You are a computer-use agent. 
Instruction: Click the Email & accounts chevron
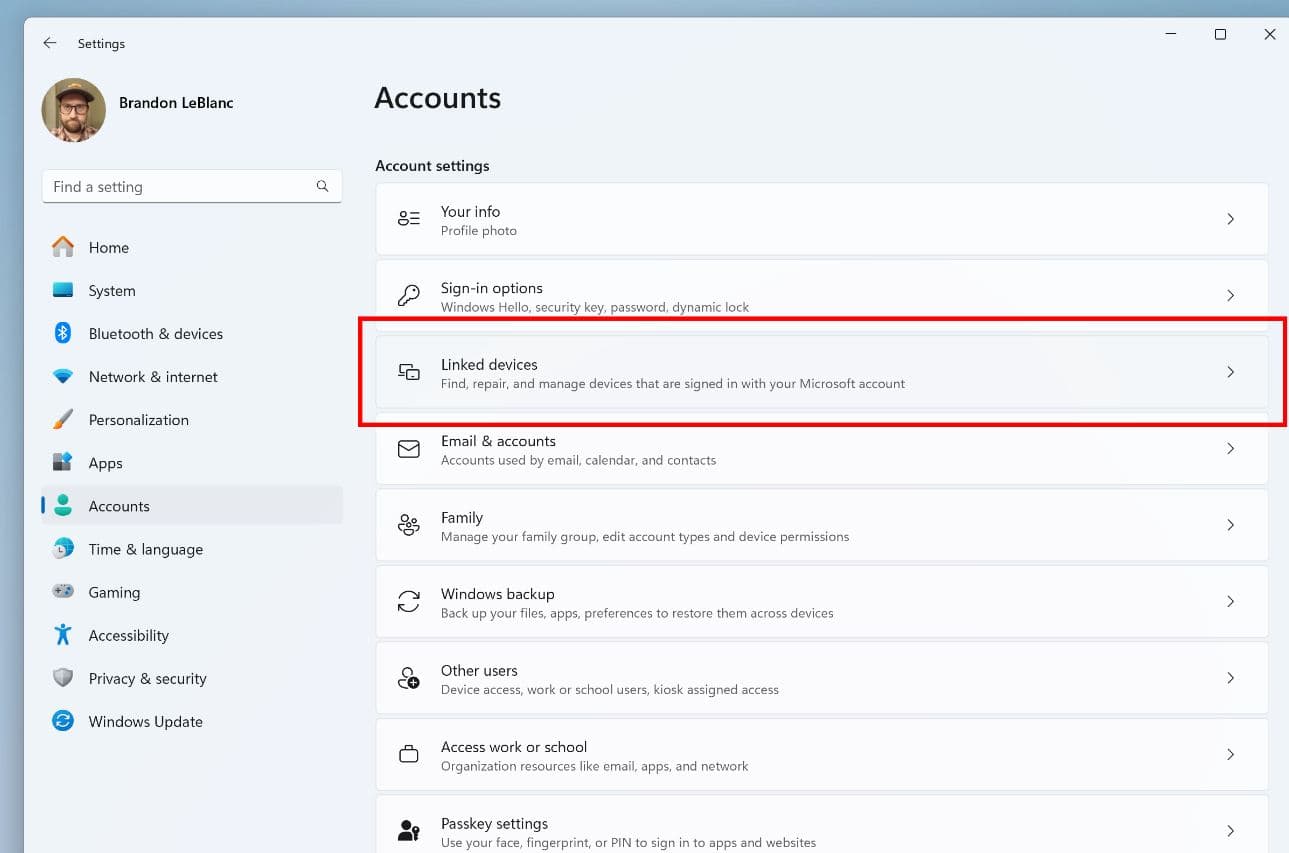point(1231,449)
